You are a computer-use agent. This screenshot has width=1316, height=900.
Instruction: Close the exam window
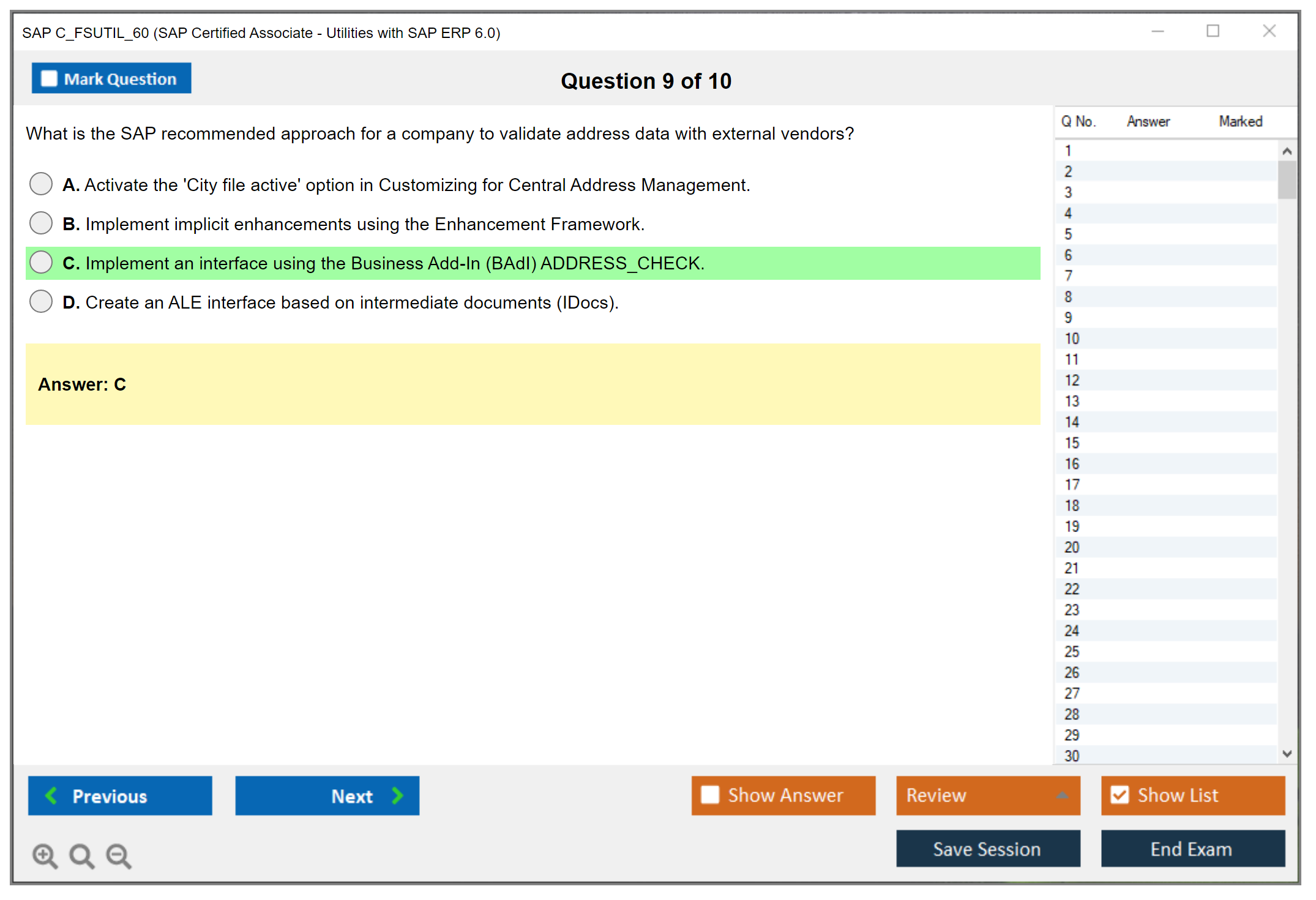(x=1269, y=31)
